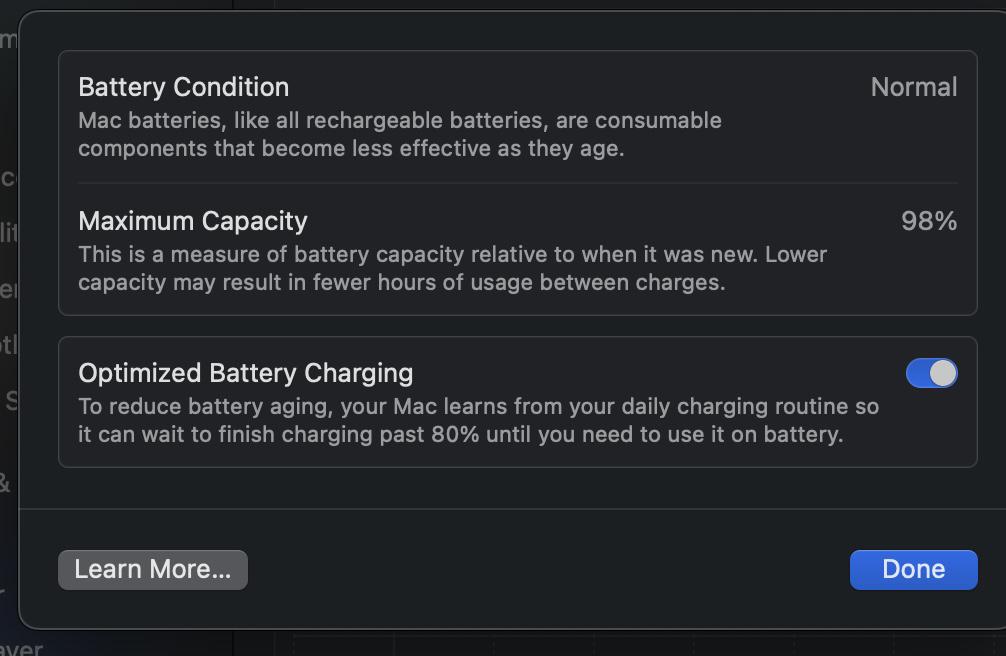Image resolution: width=1006 pixels, height=656 pixels.
Task: Turn off the Optimized Battery Charging switch
Action: coord(932,373)
